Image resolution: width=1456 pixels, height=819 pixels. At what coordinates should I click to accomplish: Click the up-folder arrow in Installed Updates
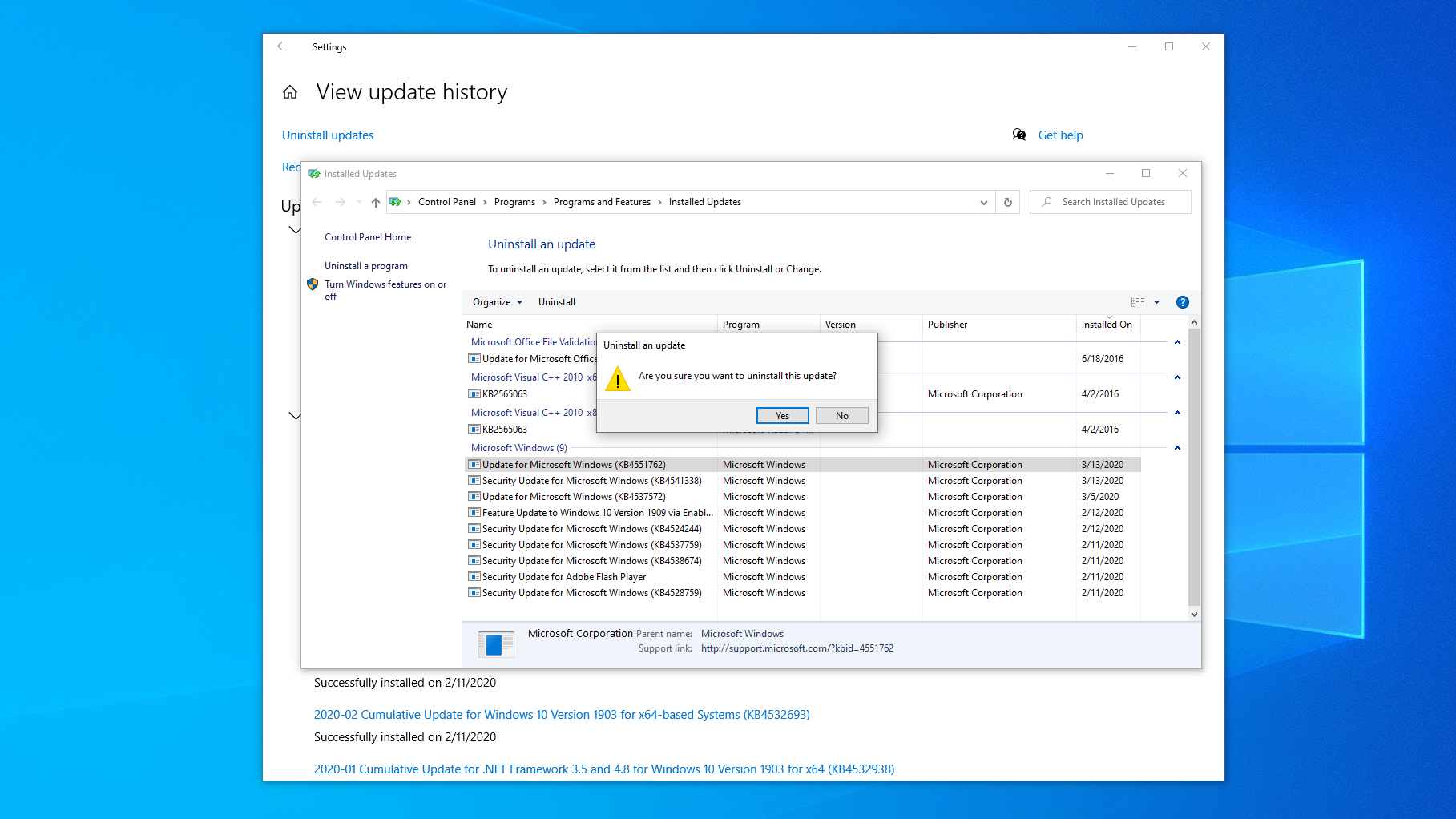coord(375,202)
